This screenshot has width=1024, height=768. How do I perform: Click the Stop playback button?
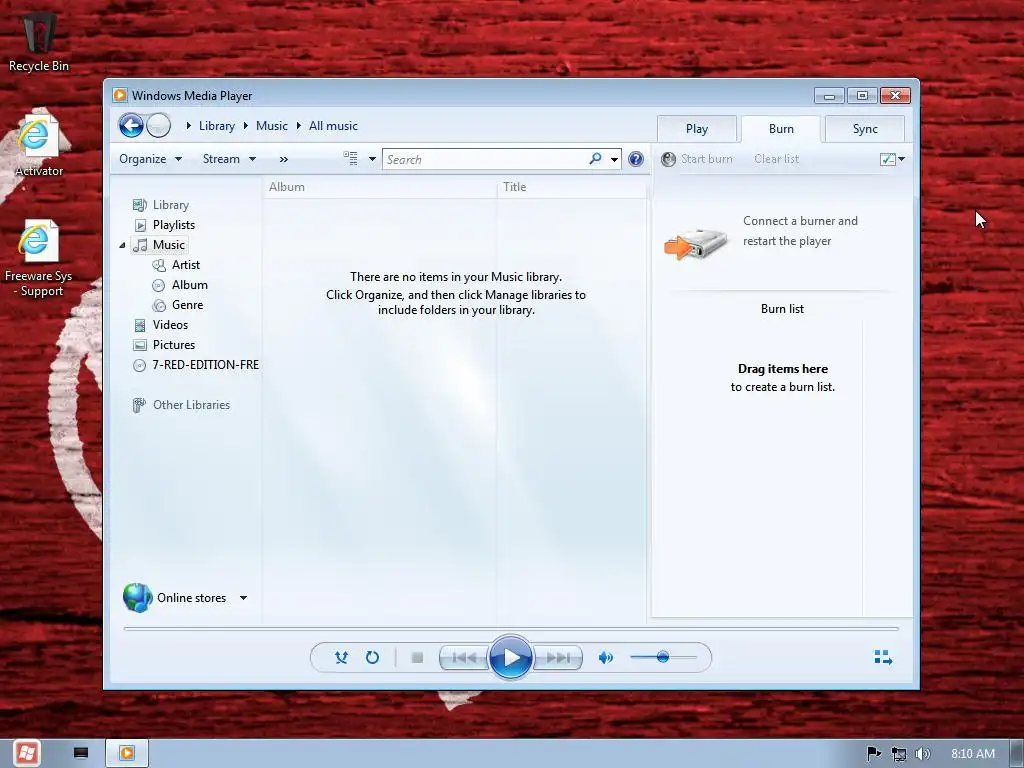[417, 658]
